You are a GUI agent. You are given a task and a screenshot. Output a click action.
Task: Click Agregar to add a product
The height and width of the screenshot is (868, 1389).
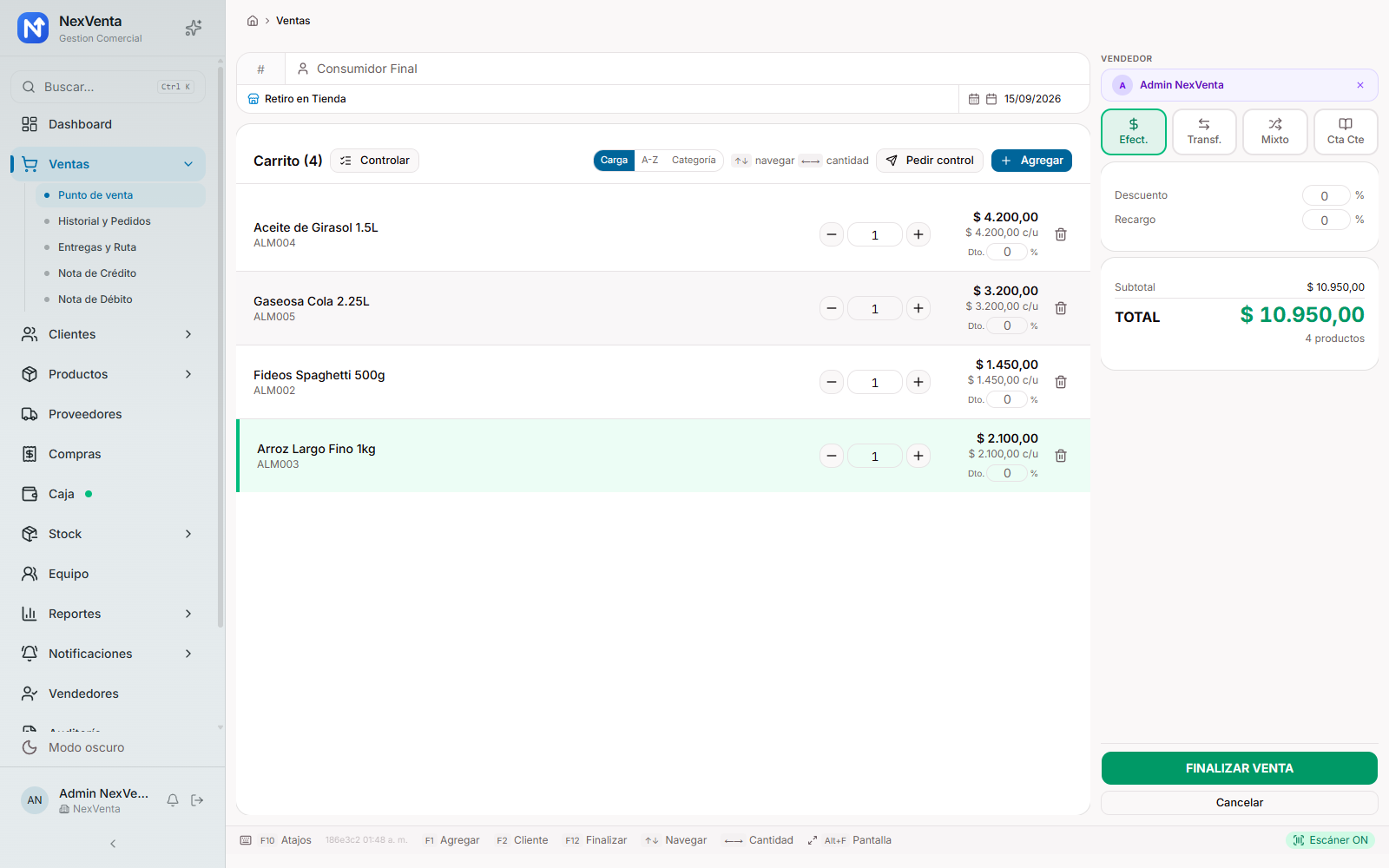tap(1031, 161)
